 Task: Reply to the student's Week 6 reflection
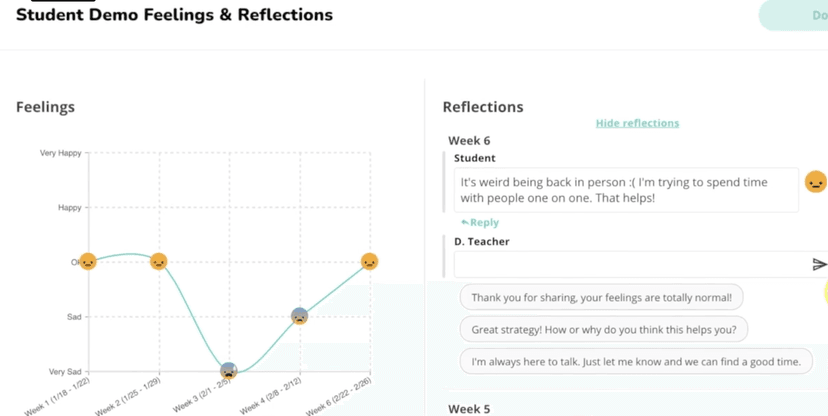coord(480,223)
